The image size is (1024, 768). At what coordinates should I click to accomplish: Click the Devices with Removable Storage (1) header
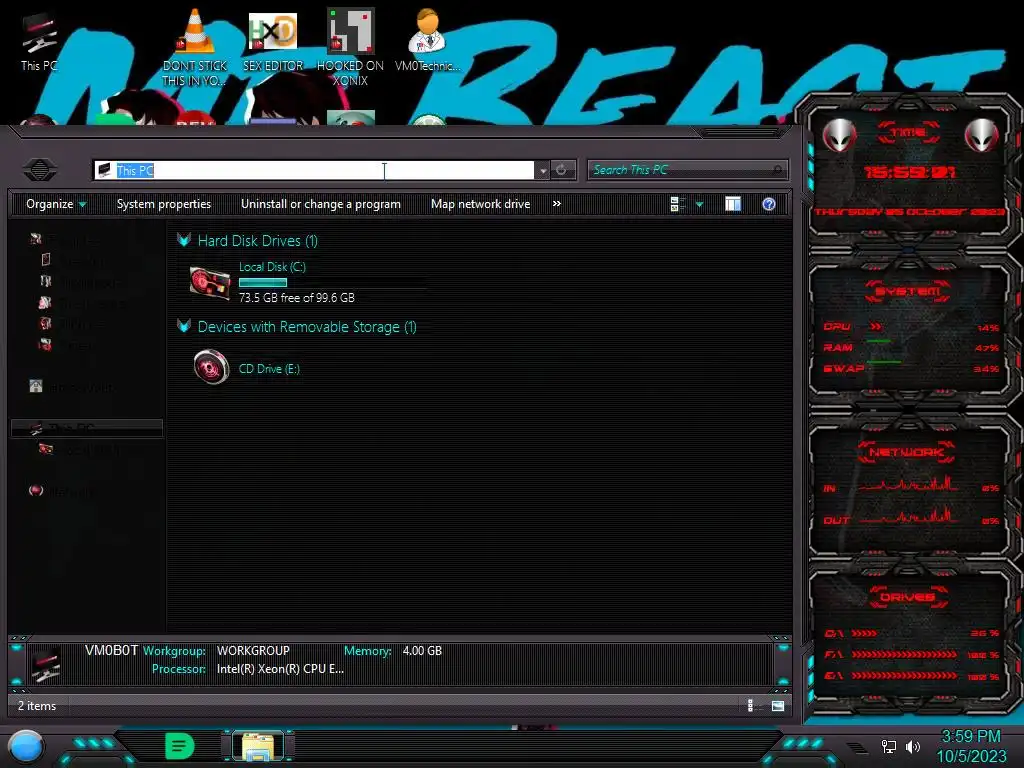[x=307, y=327]
